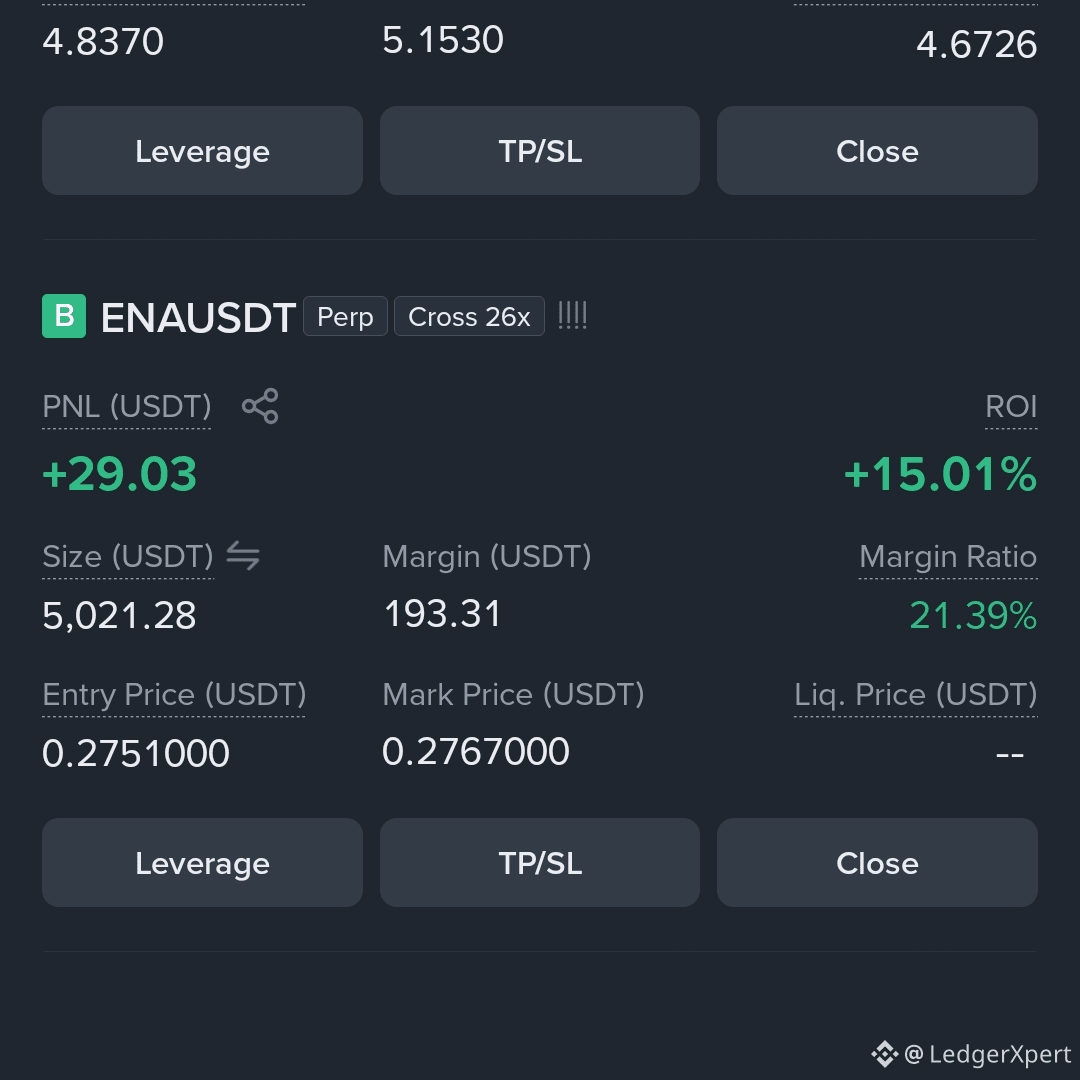Open the four-bar ADL indicator next to Cross 26x
Image resolution: width=1080 pixels, height=1080 pixels.
(572, 315)
